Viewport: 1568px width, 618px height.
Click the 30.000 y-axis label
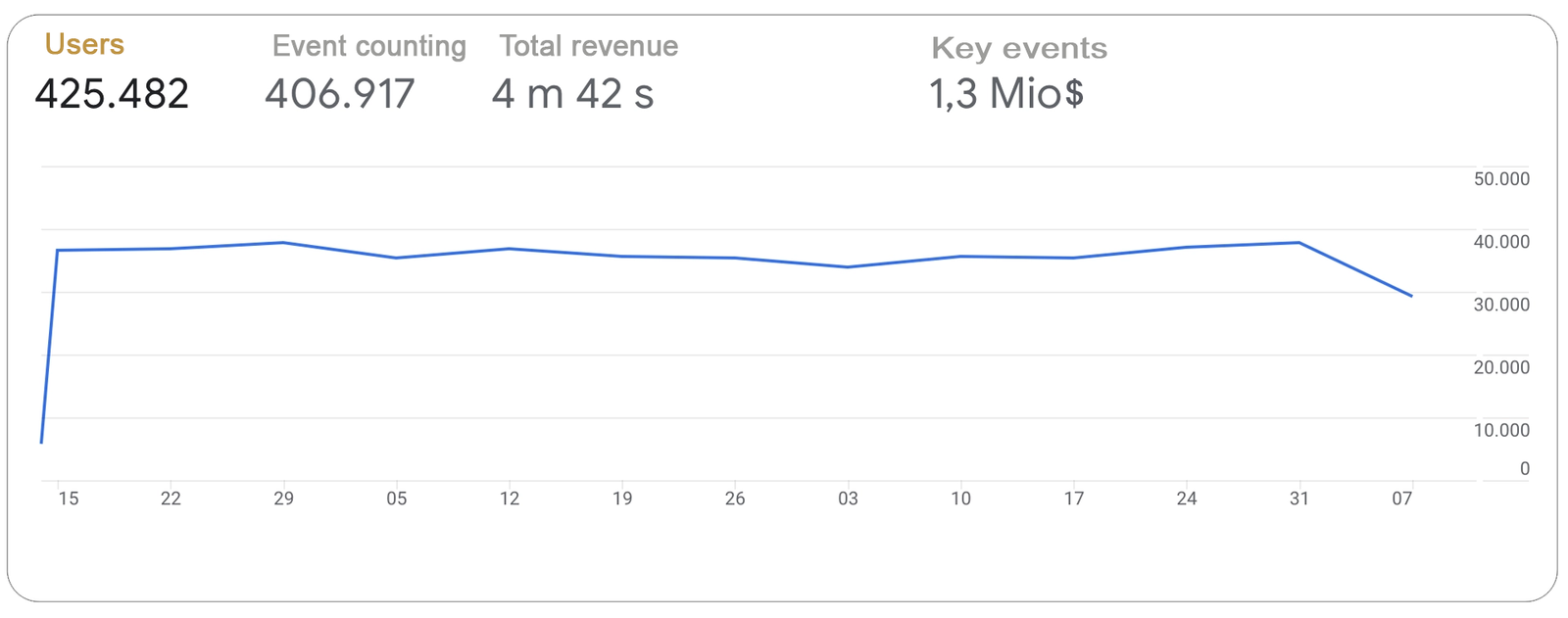(x=1501, y=305)
